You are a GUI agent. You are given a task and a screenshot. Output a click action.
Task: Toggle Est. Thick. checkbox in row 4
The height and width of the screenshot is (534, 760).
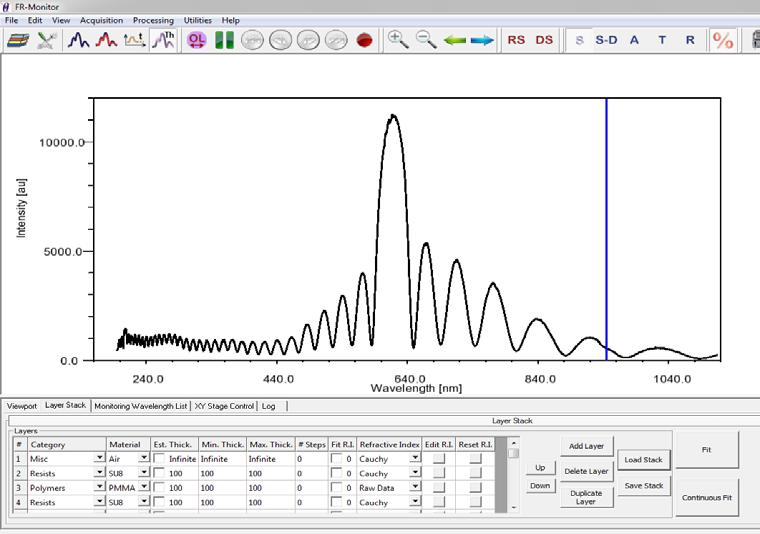point(158,502)
